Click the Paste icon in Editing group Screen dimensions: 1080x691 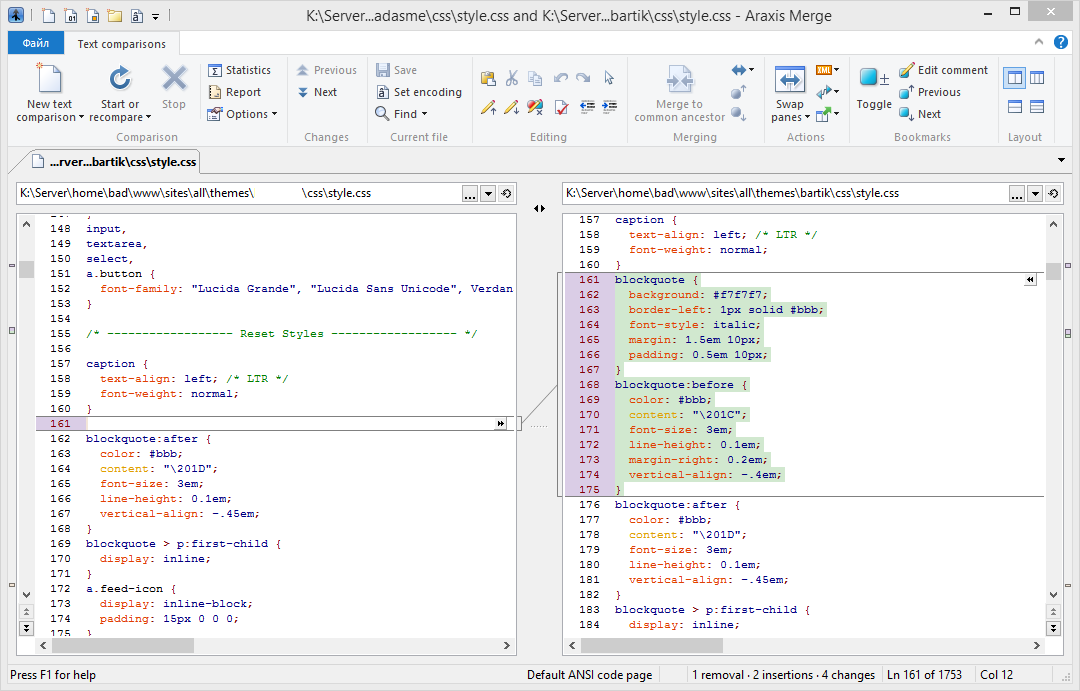tap(488, 79)
